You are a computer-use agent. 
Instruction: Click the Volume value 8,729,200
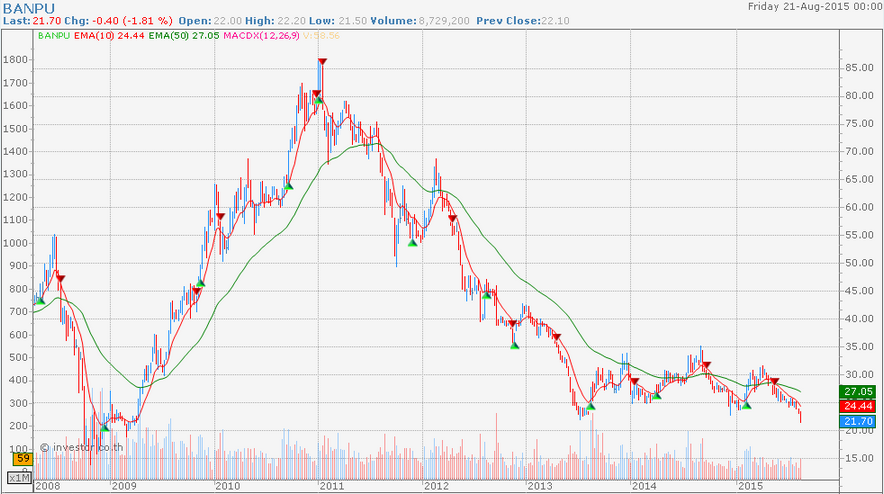(444, 21)
